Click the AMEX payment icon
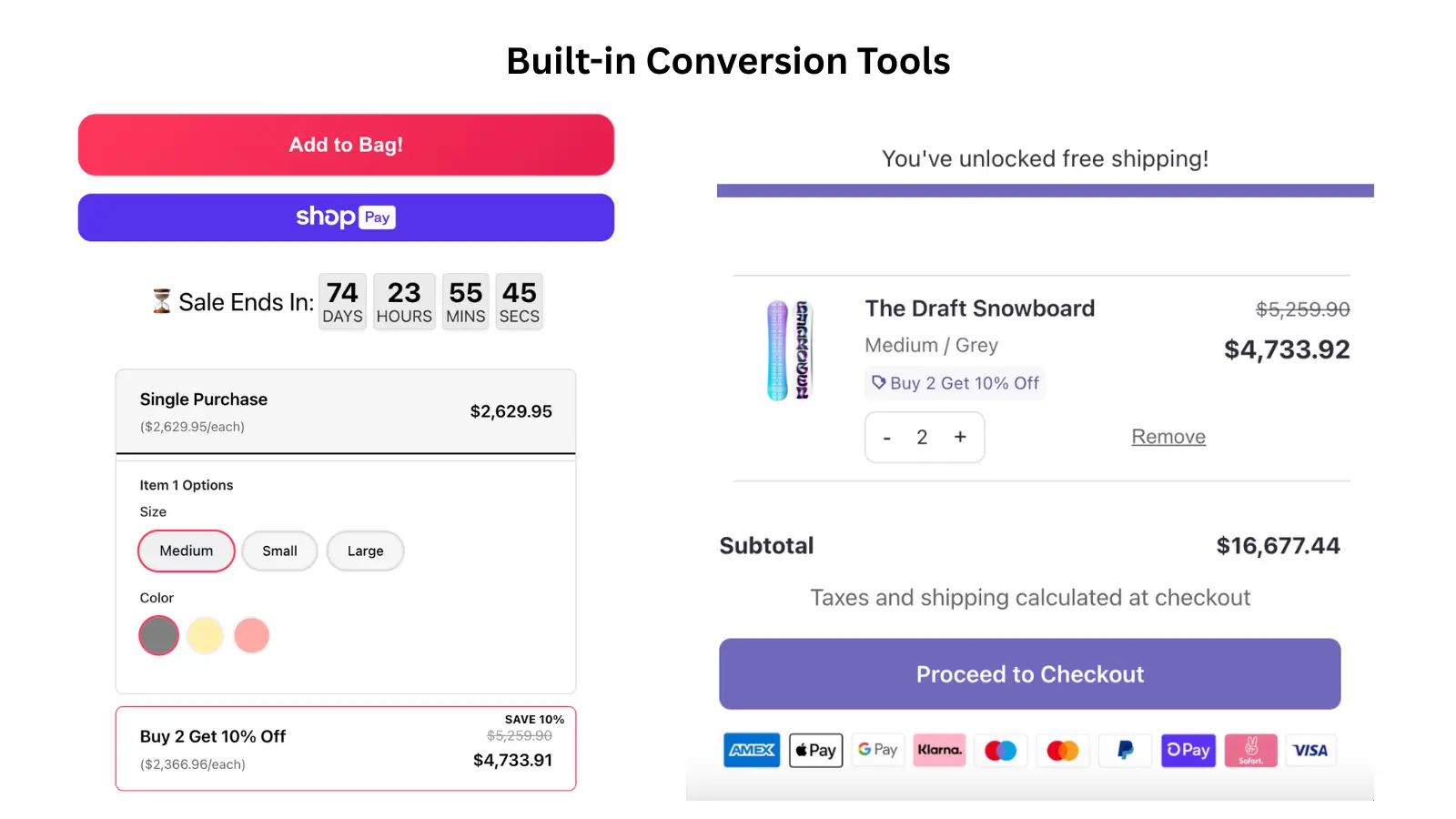 (x=752, y=750)
